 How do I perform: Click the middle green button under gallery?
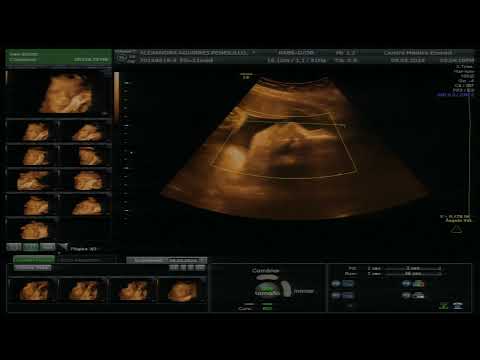(x=30, y=247)
